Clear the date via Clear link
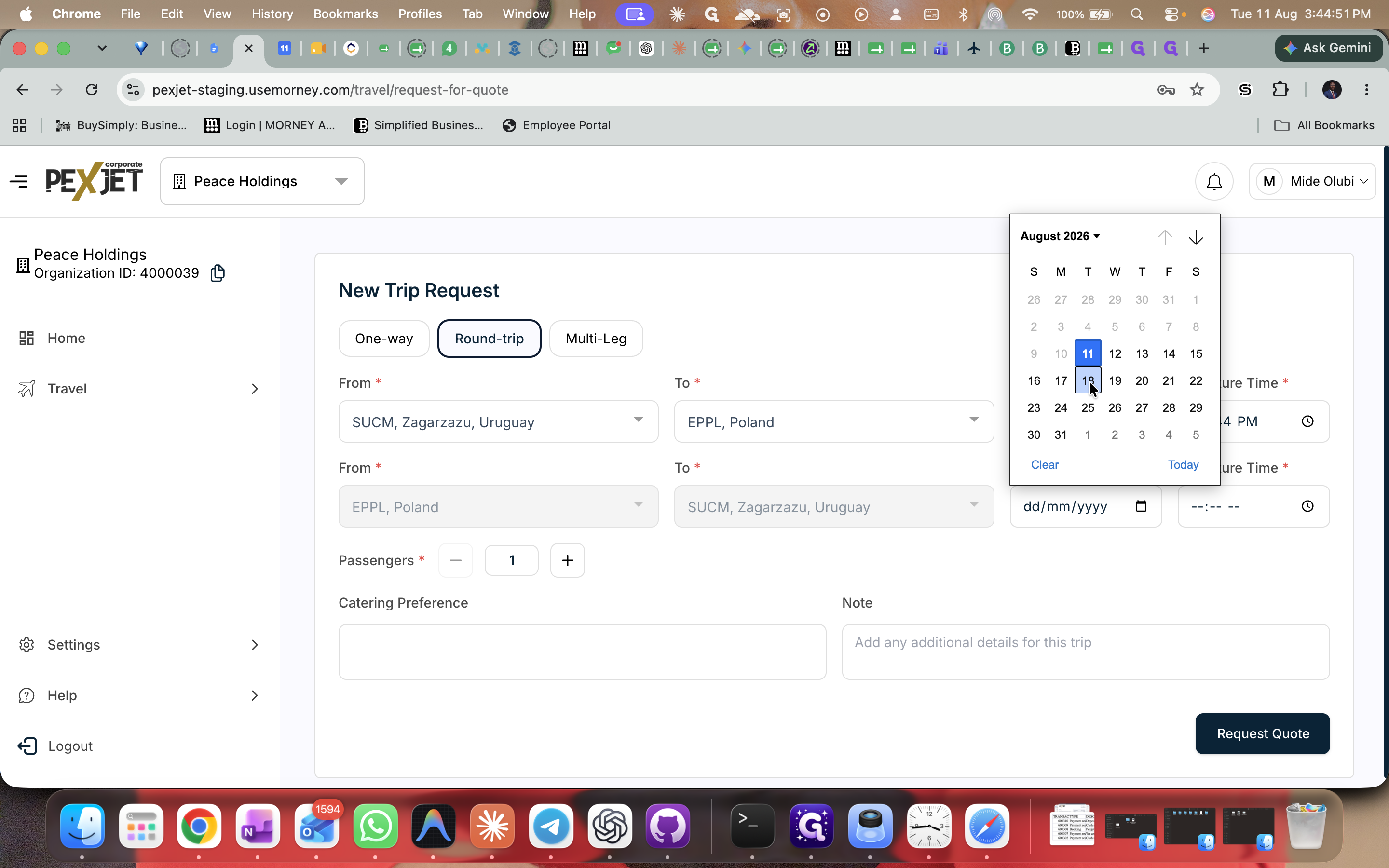Screen dimensions: 1389x868 coord(1045,464)
